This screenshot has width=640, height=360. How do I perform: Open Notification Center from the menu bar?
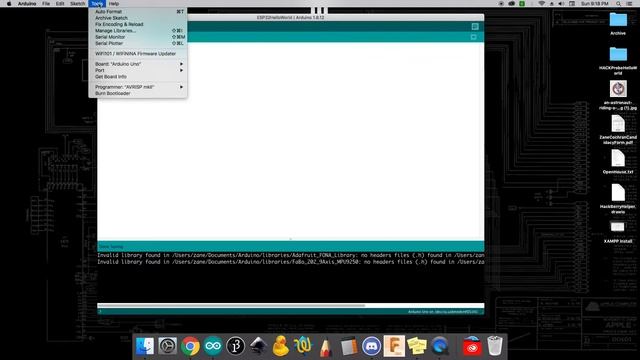629,4
